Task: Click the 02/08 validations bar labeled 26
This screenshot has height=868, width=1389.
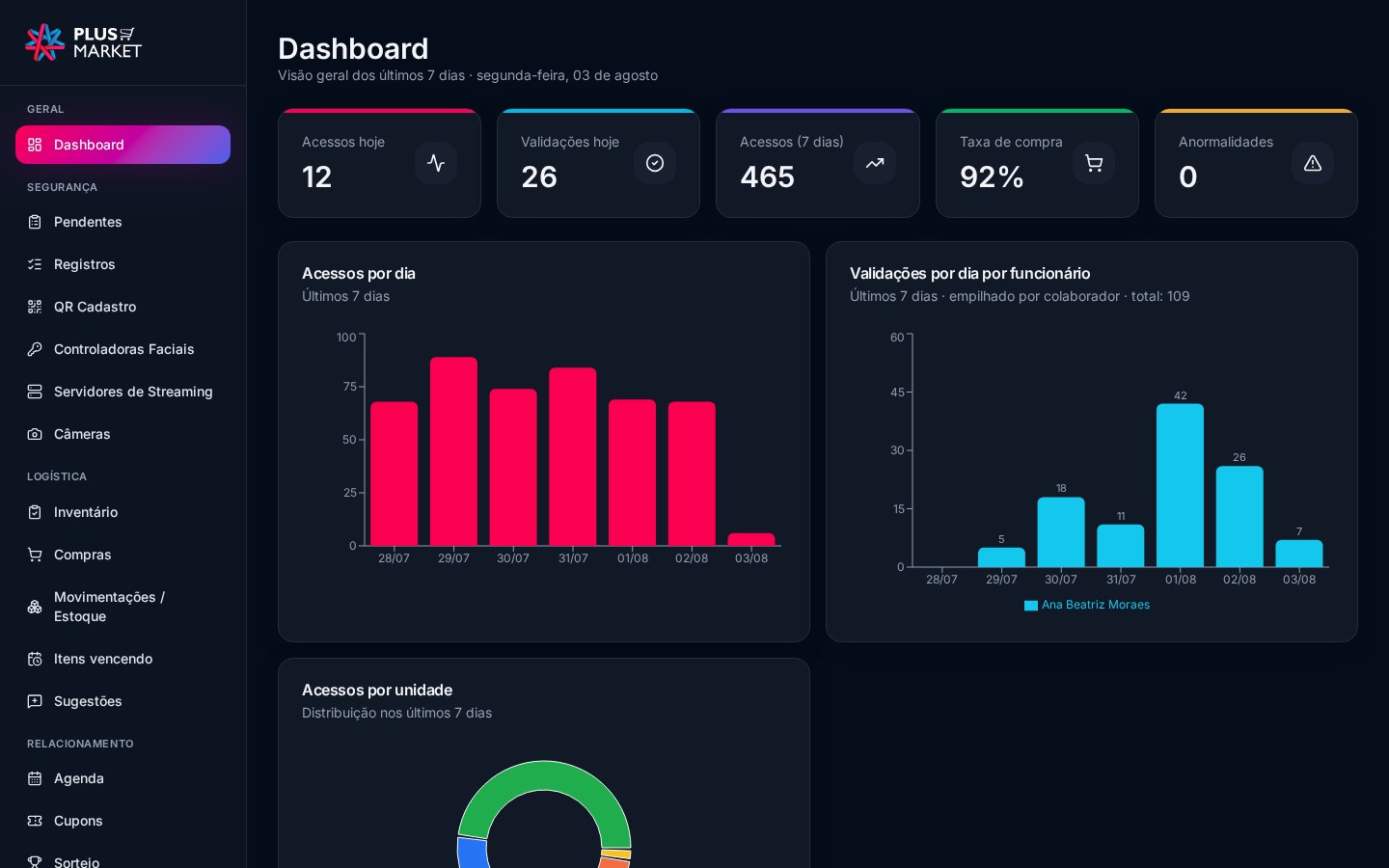Action: click(1239, 516)
